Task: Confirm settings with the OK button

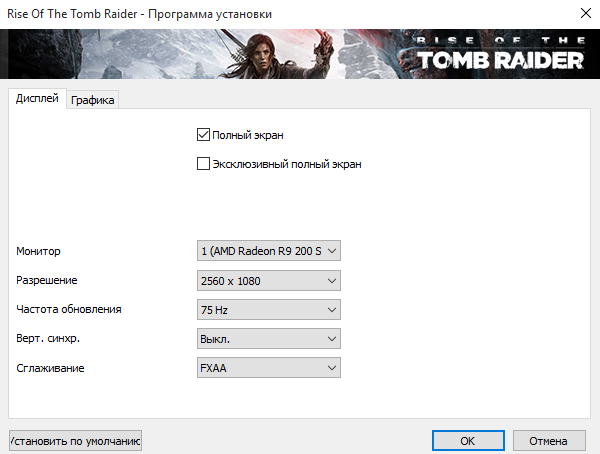Action: click(468, 441)
